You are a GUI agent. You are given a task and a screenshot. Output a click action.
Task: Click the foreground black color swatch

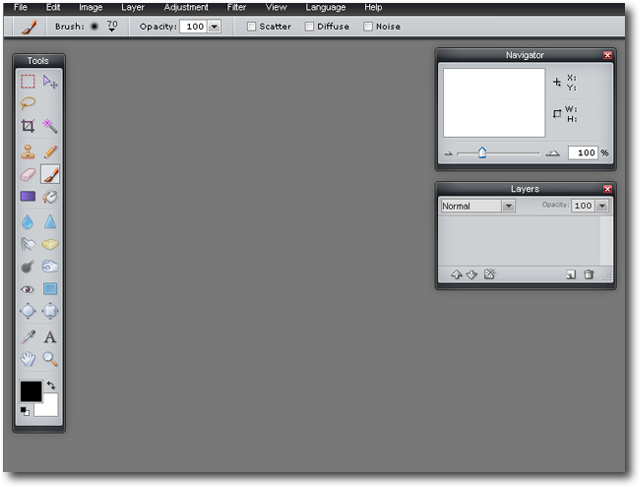click(31, 391)
